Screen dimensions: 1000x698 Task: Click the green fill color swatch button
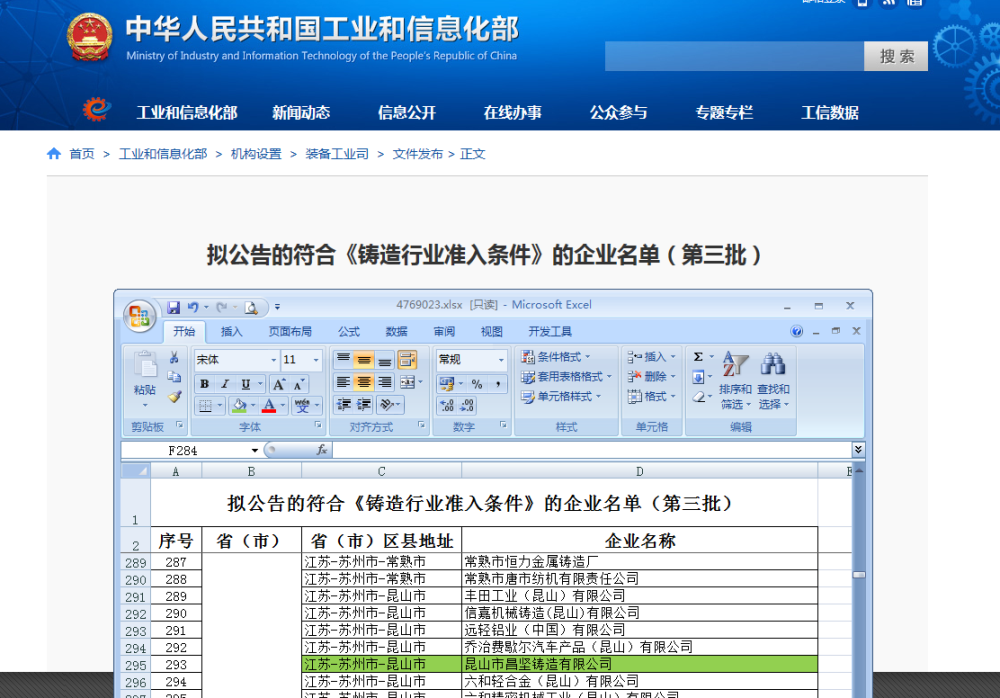point(239,405)
